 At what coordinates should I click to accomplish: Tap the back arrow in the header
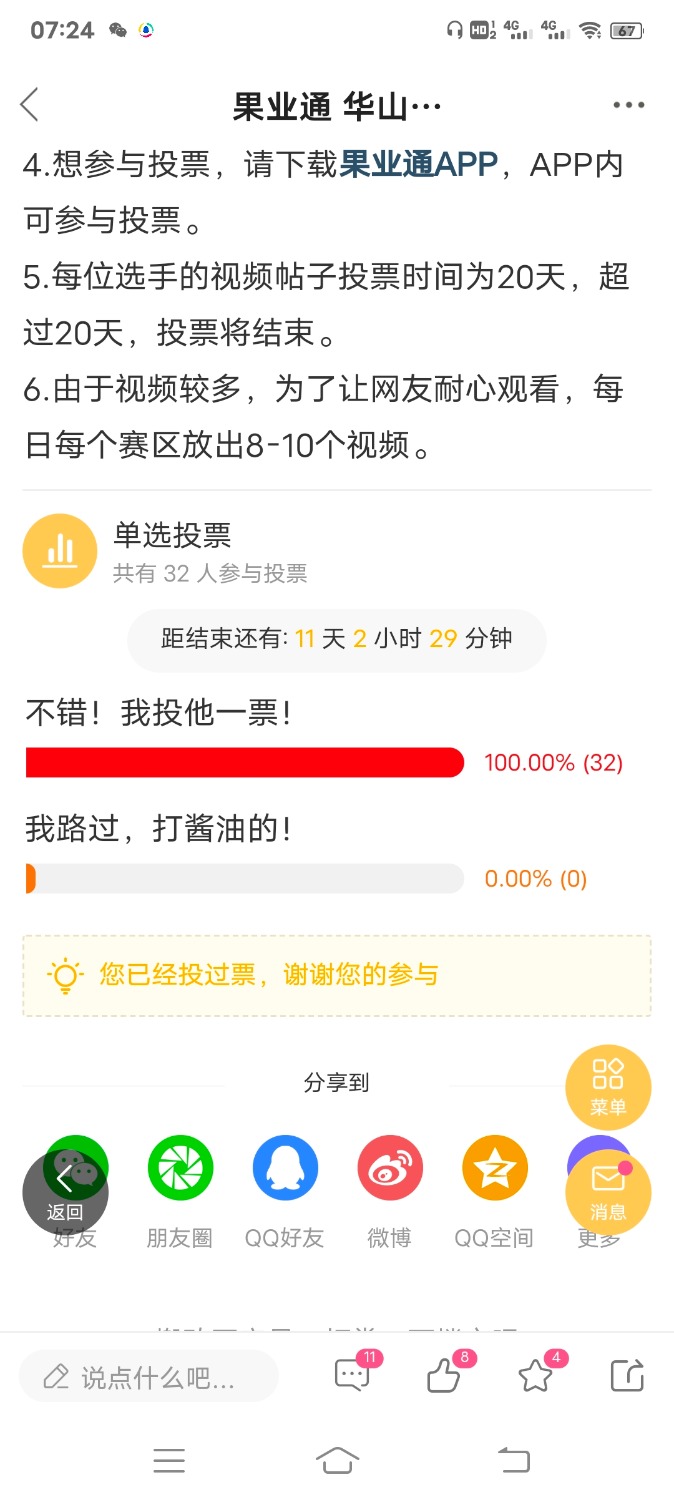click(30, 104)
